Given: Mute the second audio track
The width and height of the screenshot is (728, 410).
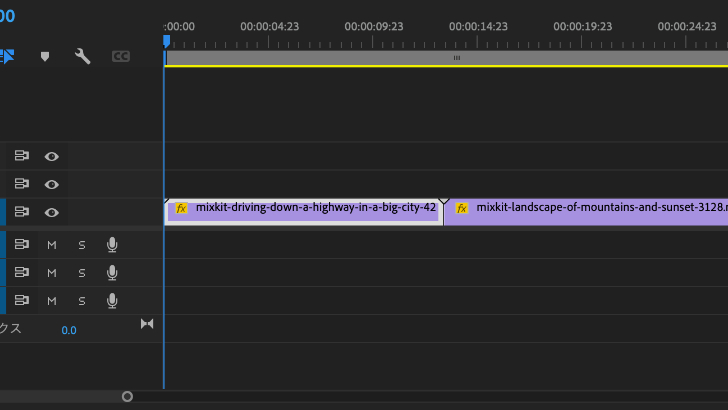Looking at the screenshot, I should [52, 273].
